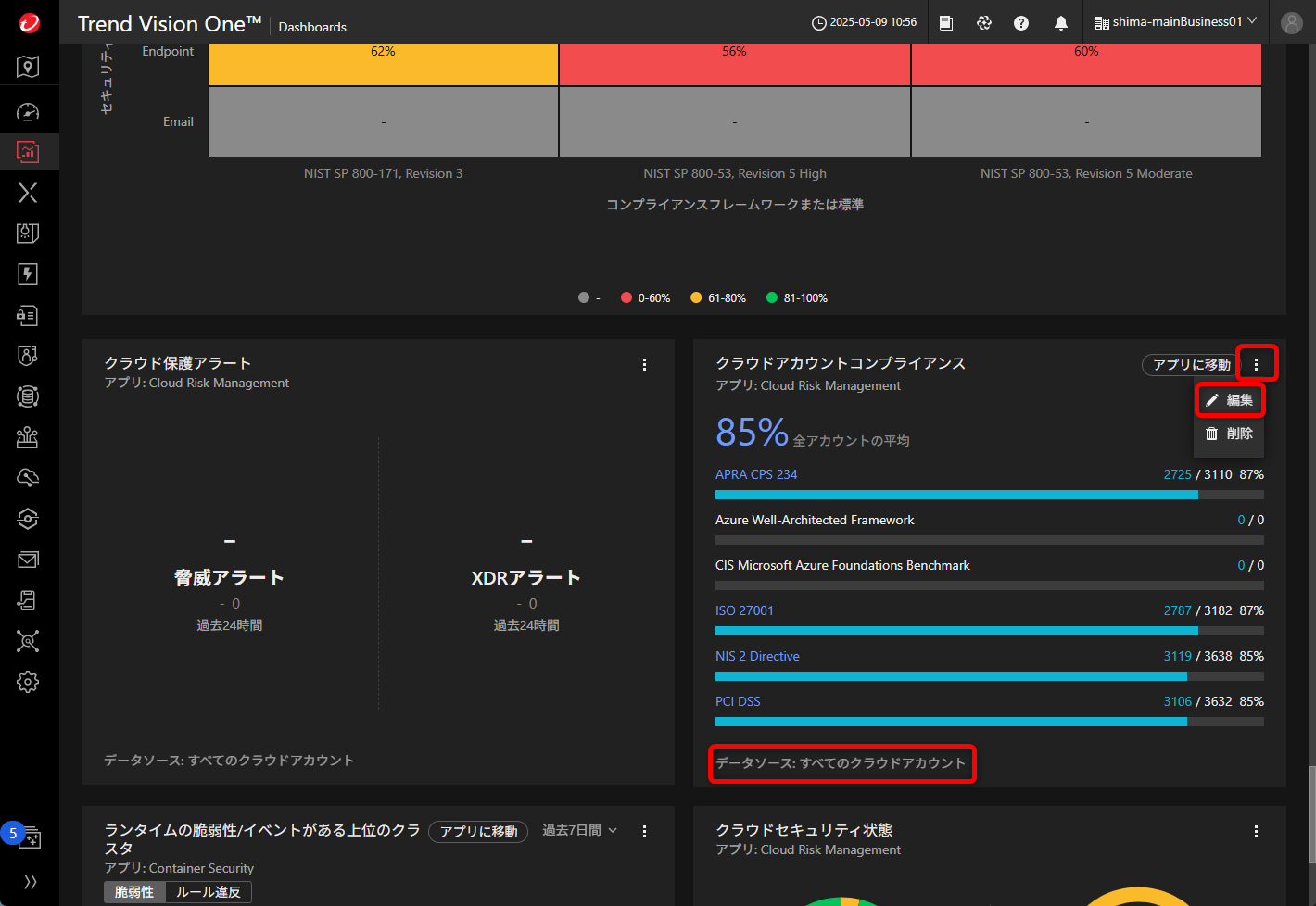Open the notes icon next to the timestamp

click(x=946, y=23)
